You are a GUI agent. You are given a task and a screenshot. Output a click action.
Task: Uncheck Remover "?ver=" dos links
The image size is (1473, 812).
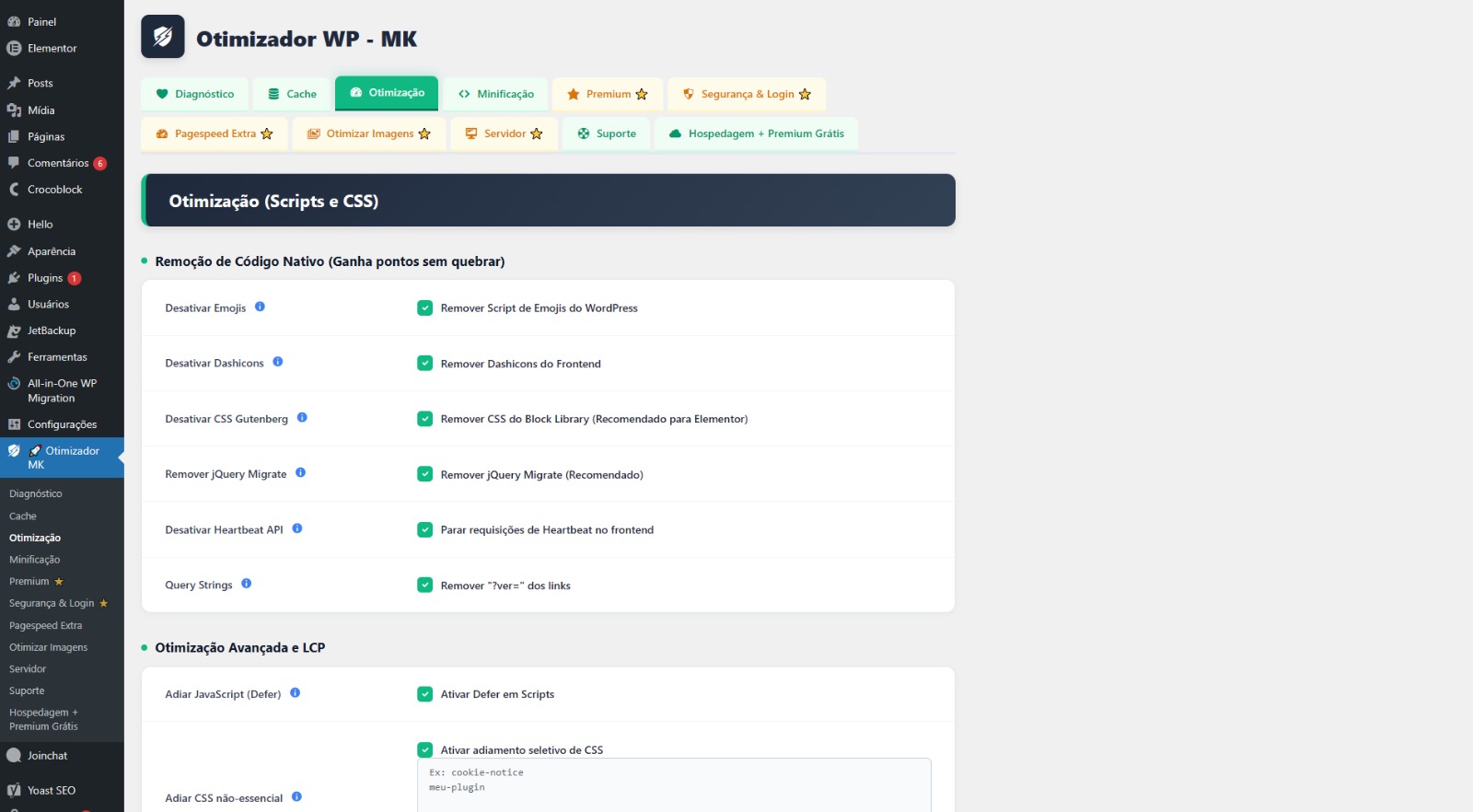point(424,585)
